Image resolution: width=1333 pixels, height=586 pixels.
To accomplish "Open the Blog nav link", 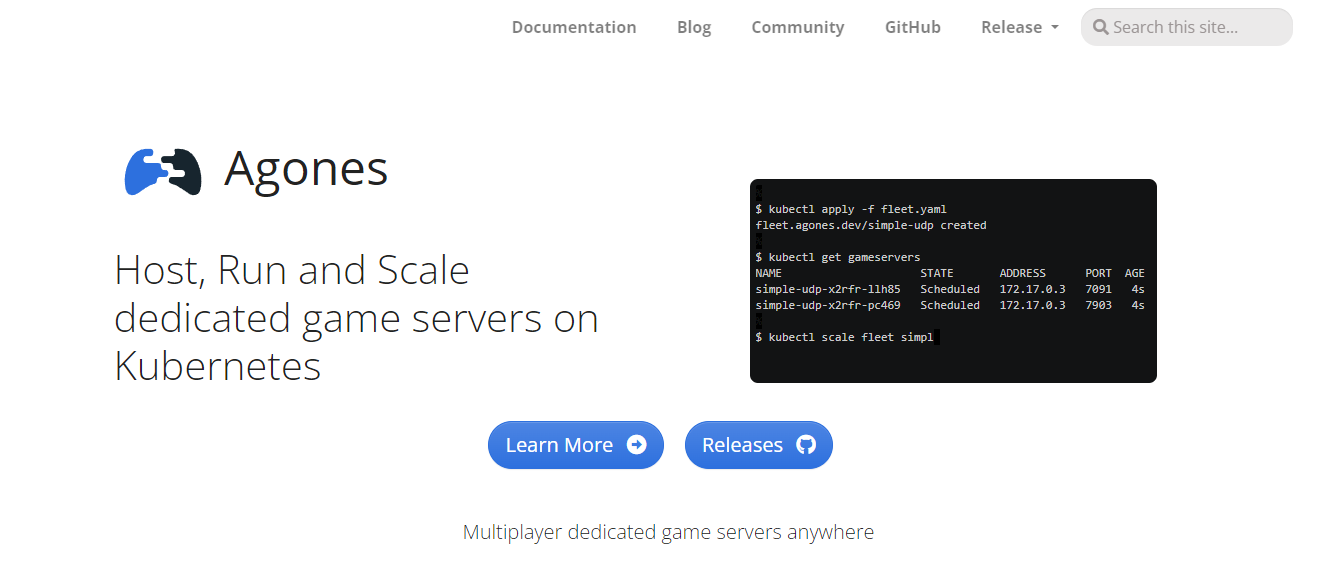I will tap(694, 27).
